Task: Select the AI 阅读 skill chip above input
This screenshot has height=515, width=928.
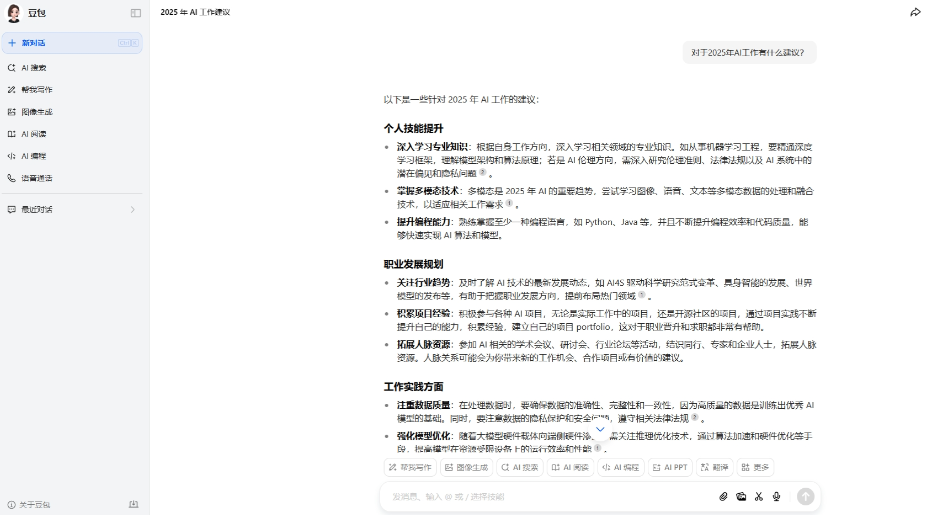Action: pyautogui.click(x=571, y=468)
